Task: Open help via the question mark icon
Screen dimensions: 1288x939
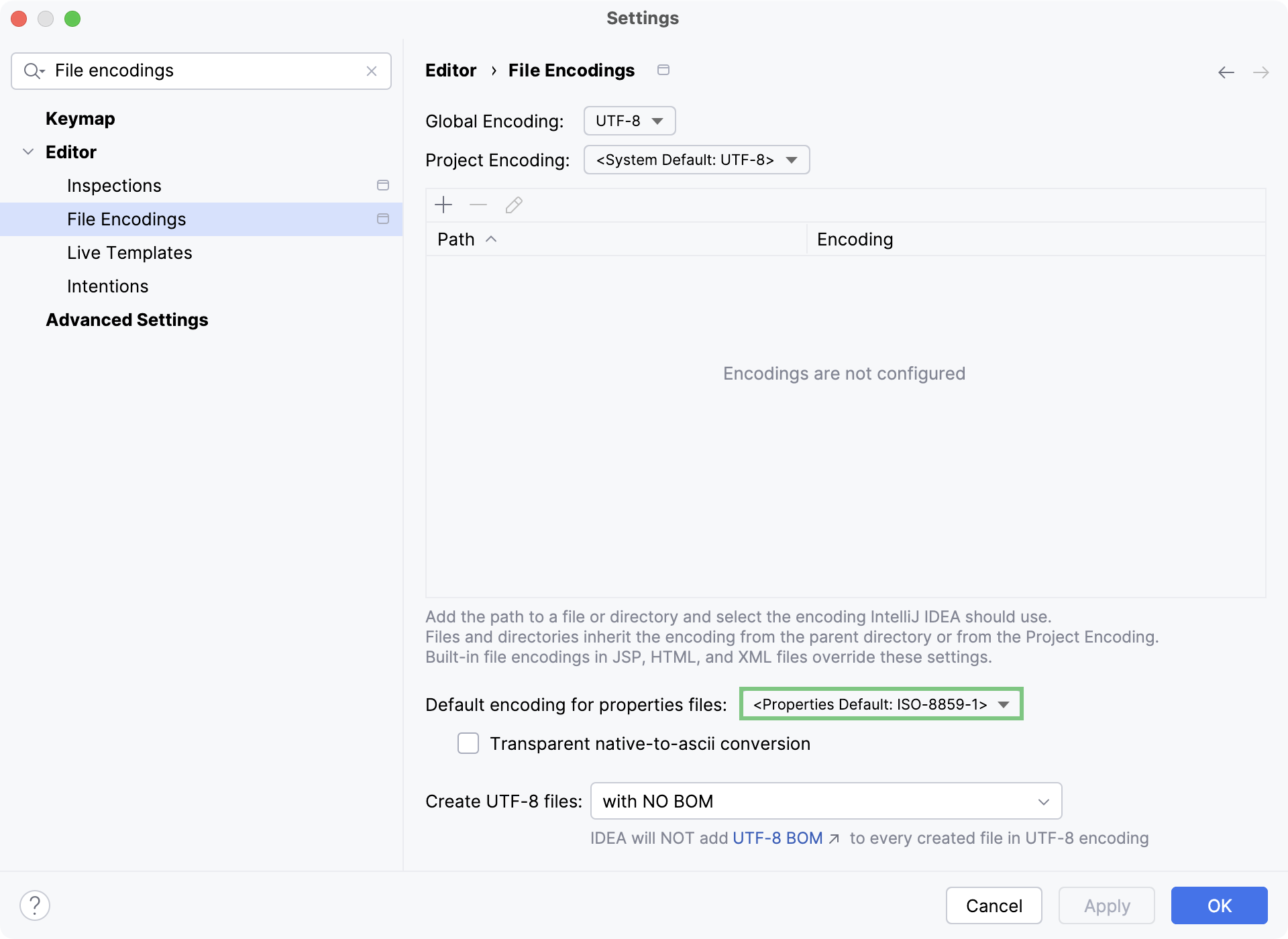Action: 36,905
